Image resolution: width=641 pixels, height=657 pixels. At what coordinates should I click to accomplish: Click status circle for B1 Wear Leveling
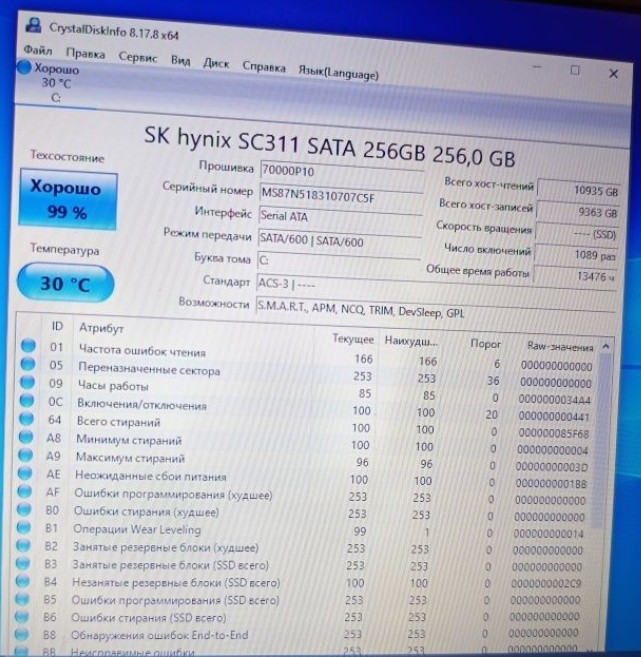coord(24,526)
